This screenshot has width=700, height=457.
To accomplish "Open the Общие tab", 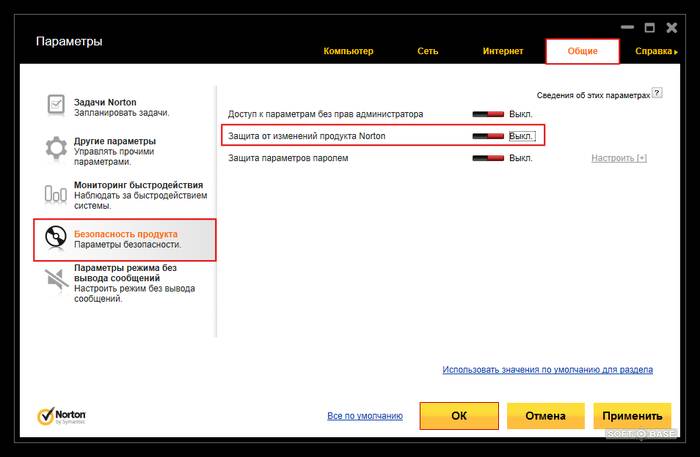I will point(582,50).
